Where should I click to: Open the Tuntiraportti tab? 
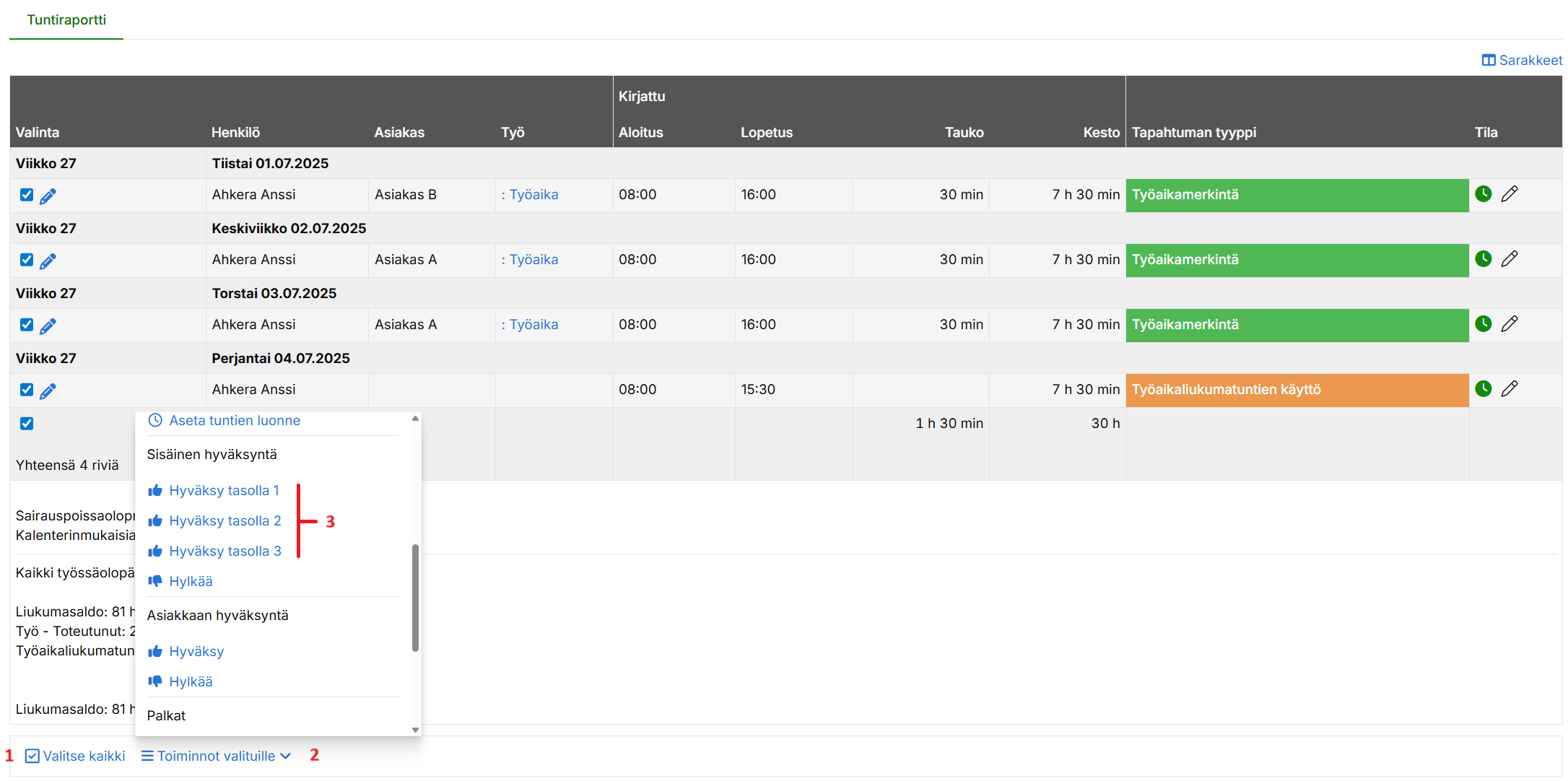coord(66,20)
